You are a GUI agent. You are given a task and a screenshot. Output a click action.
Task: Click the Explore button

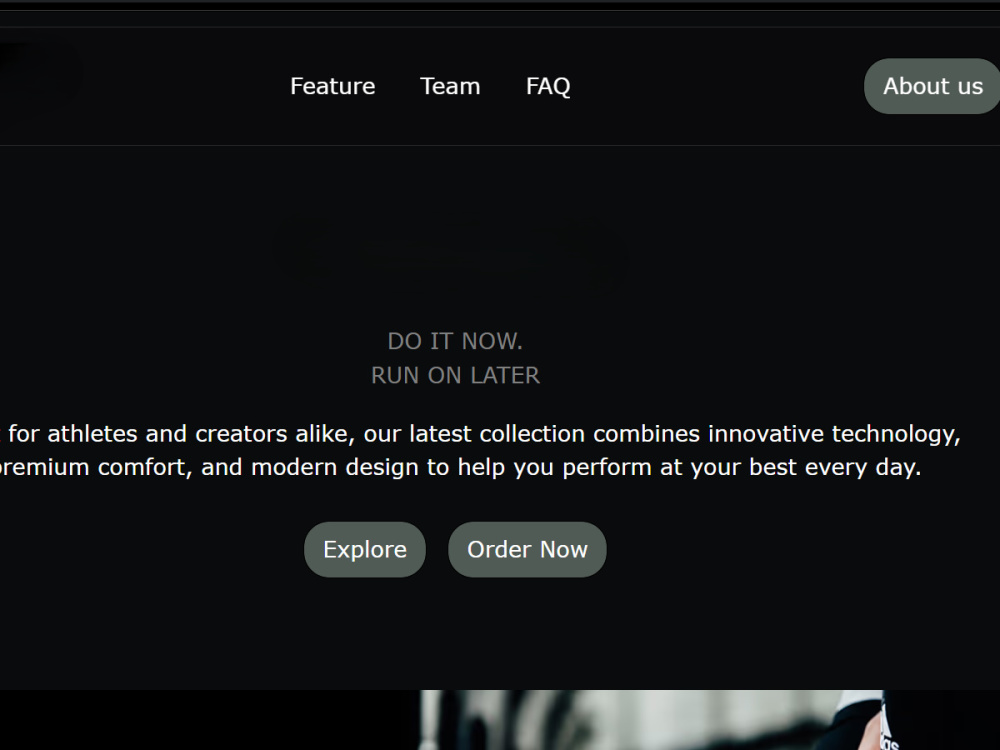[x=365, y=549]
